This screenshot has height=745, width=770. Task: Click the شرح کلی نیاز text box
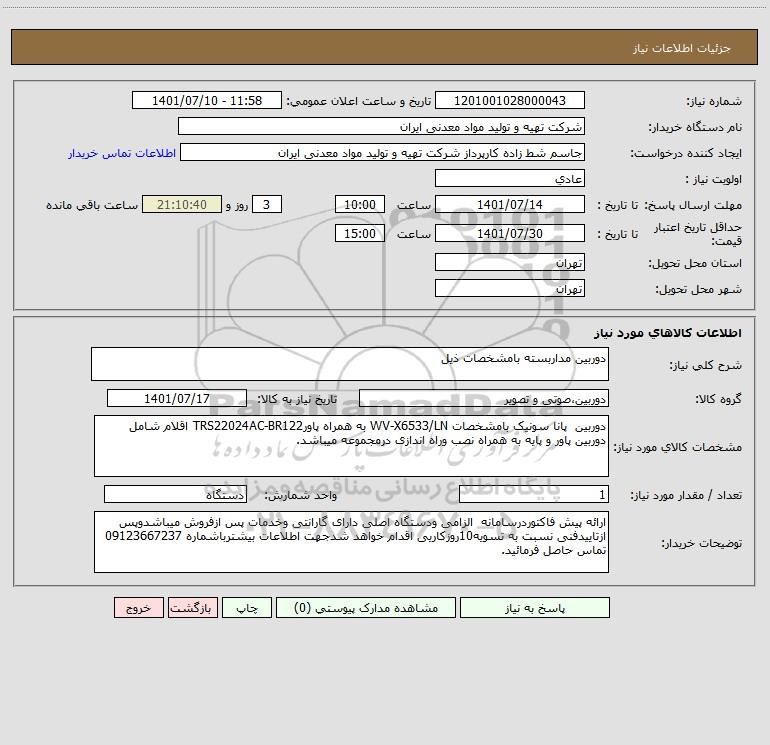click(350, 364)
